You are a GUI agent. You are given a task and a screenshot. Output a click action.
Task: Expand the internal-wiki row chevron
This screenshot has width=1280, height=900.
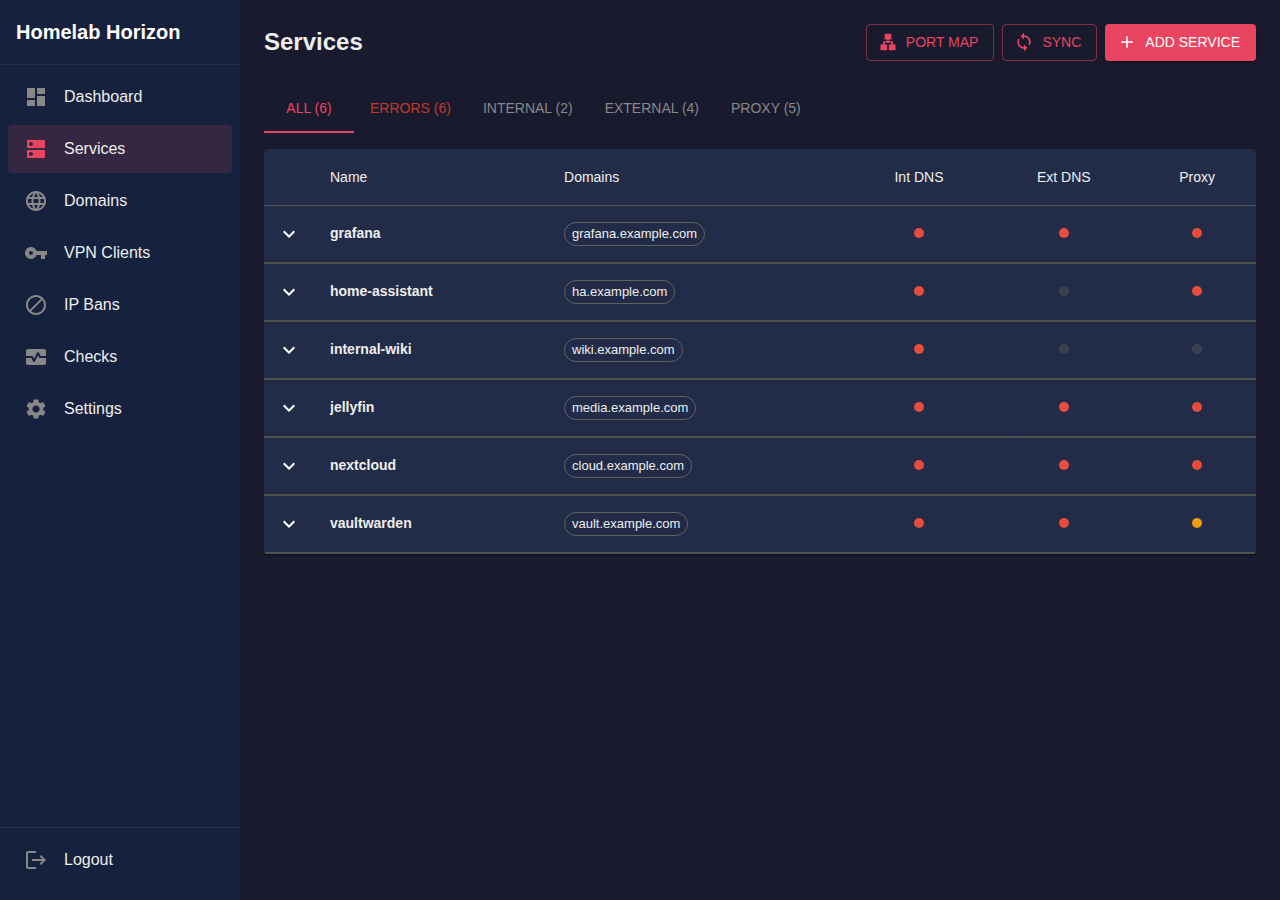tap(289, 350)
